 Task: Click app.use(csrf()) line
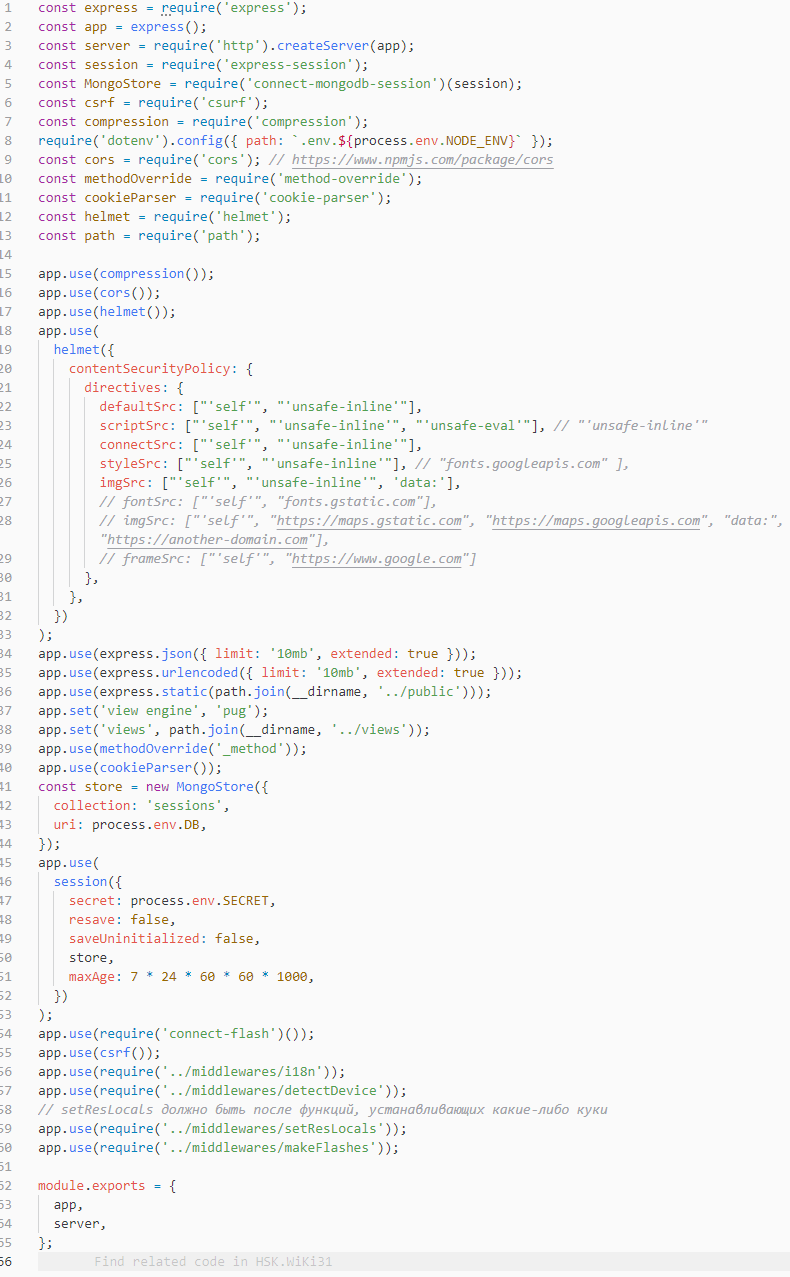click(x=99, y=1052)
